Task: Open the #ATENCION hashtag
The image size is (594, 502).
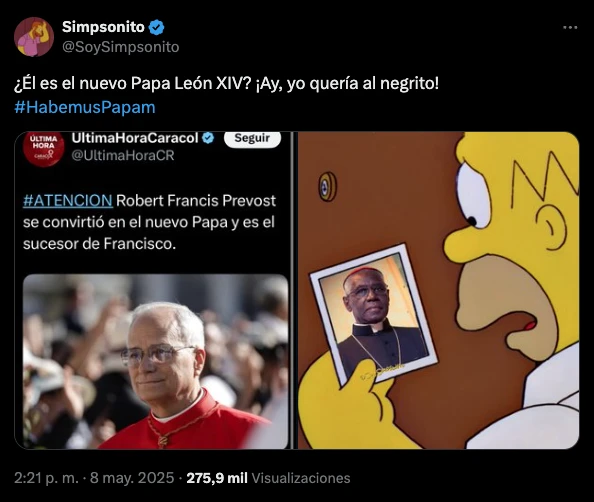Action: (68, 200)
